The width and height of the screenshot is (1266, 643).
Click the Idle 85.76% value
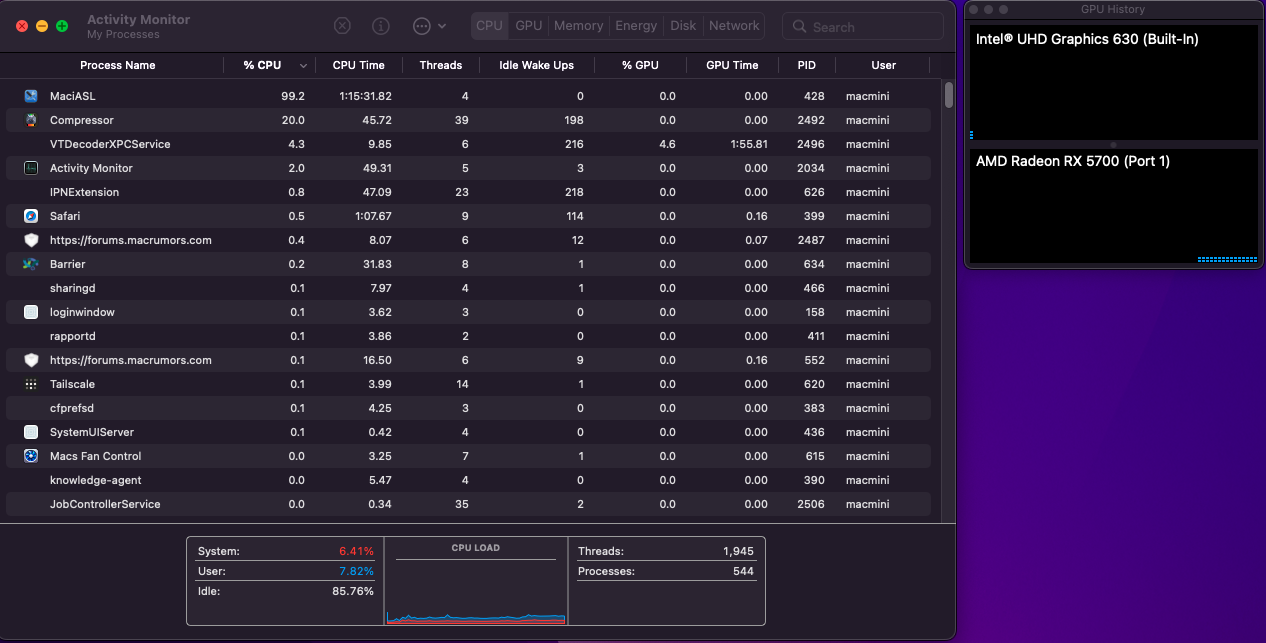tap(352, 591)
